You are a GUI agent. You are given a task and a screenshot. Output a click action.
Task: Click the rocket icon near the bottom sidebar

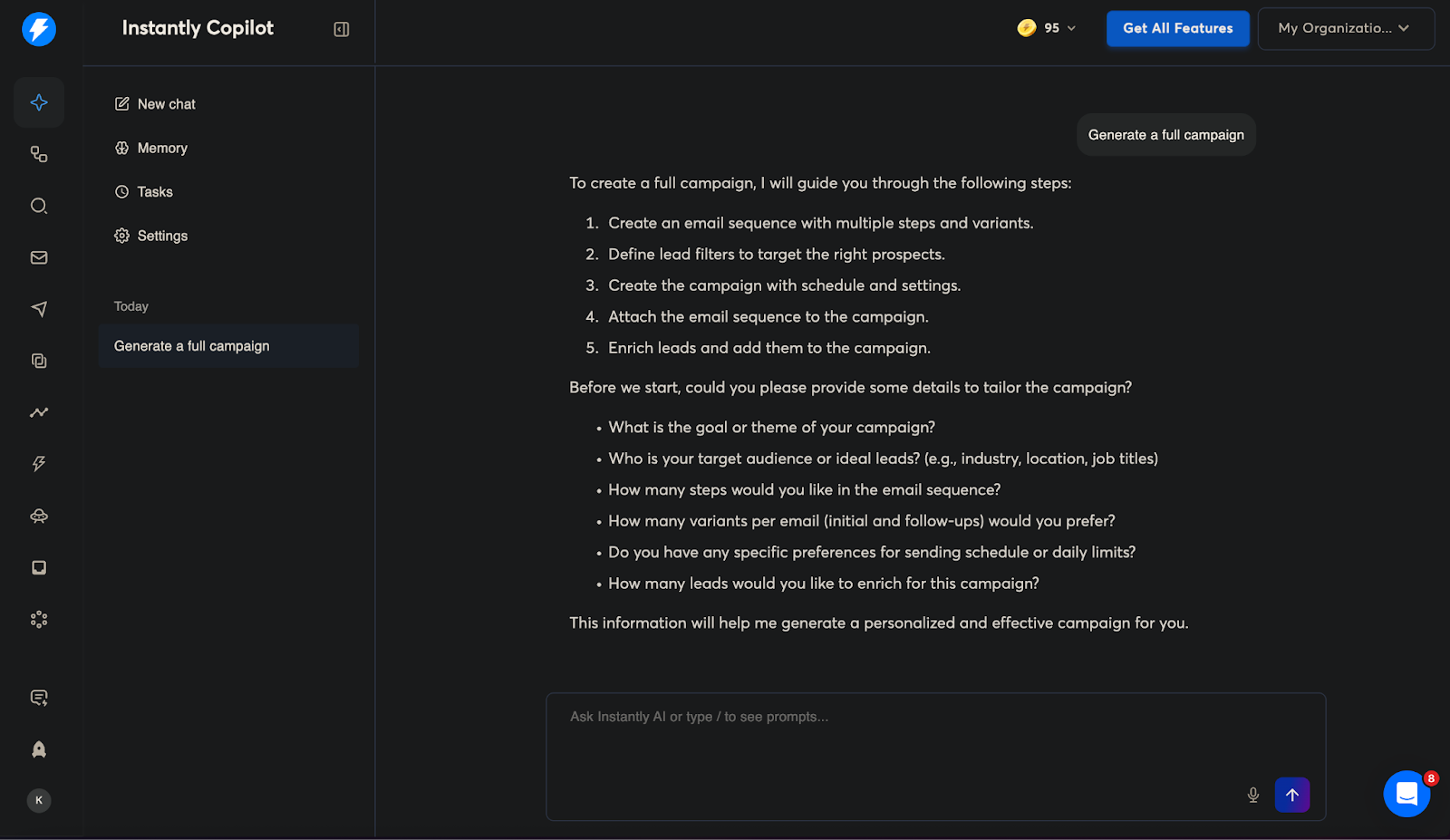click(38, 748)
